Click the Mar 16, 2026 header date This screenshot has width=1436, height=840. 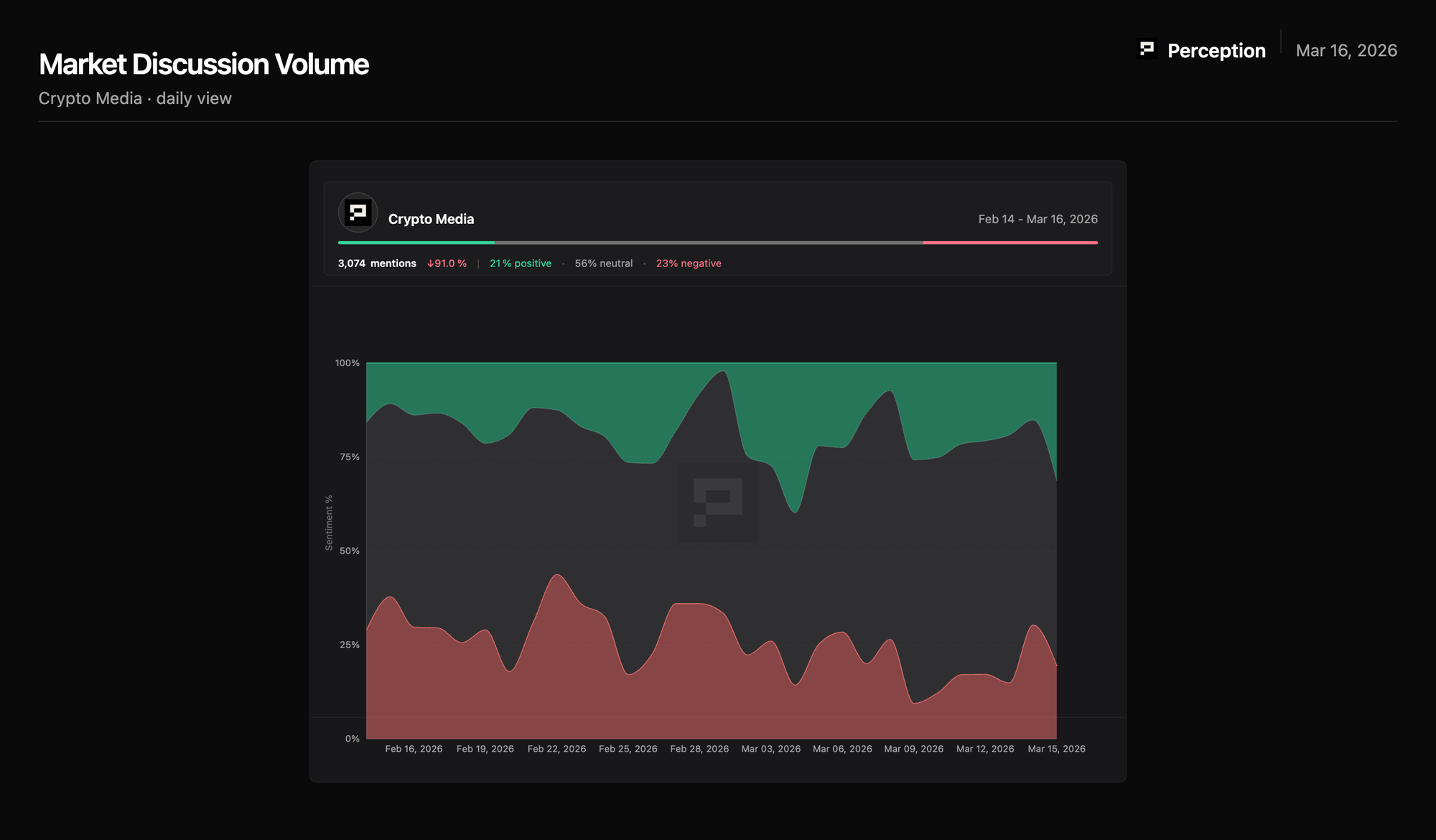(1346, 51)
